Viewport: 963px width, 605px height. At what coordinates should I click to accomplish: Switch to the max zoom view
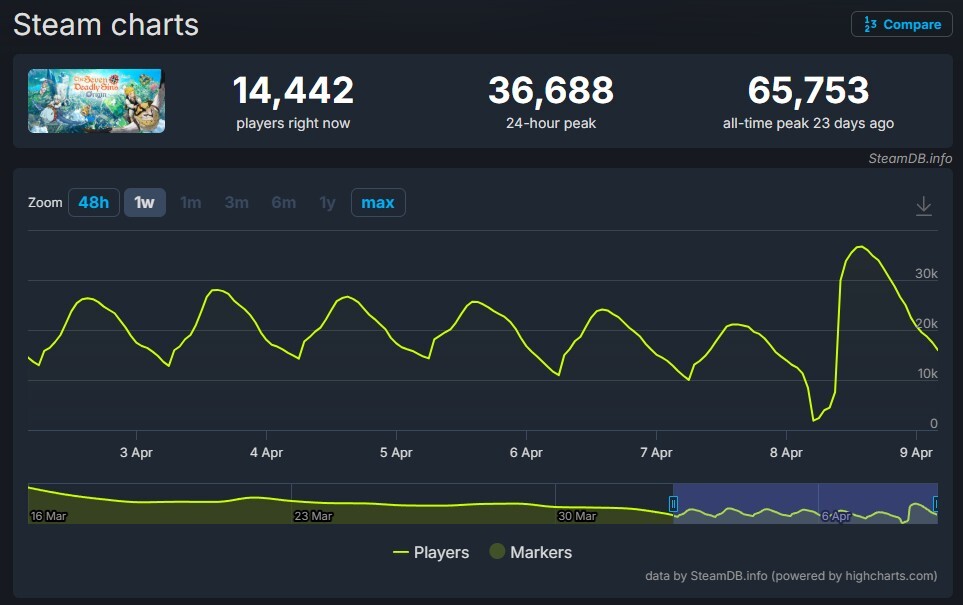point(377,202)
